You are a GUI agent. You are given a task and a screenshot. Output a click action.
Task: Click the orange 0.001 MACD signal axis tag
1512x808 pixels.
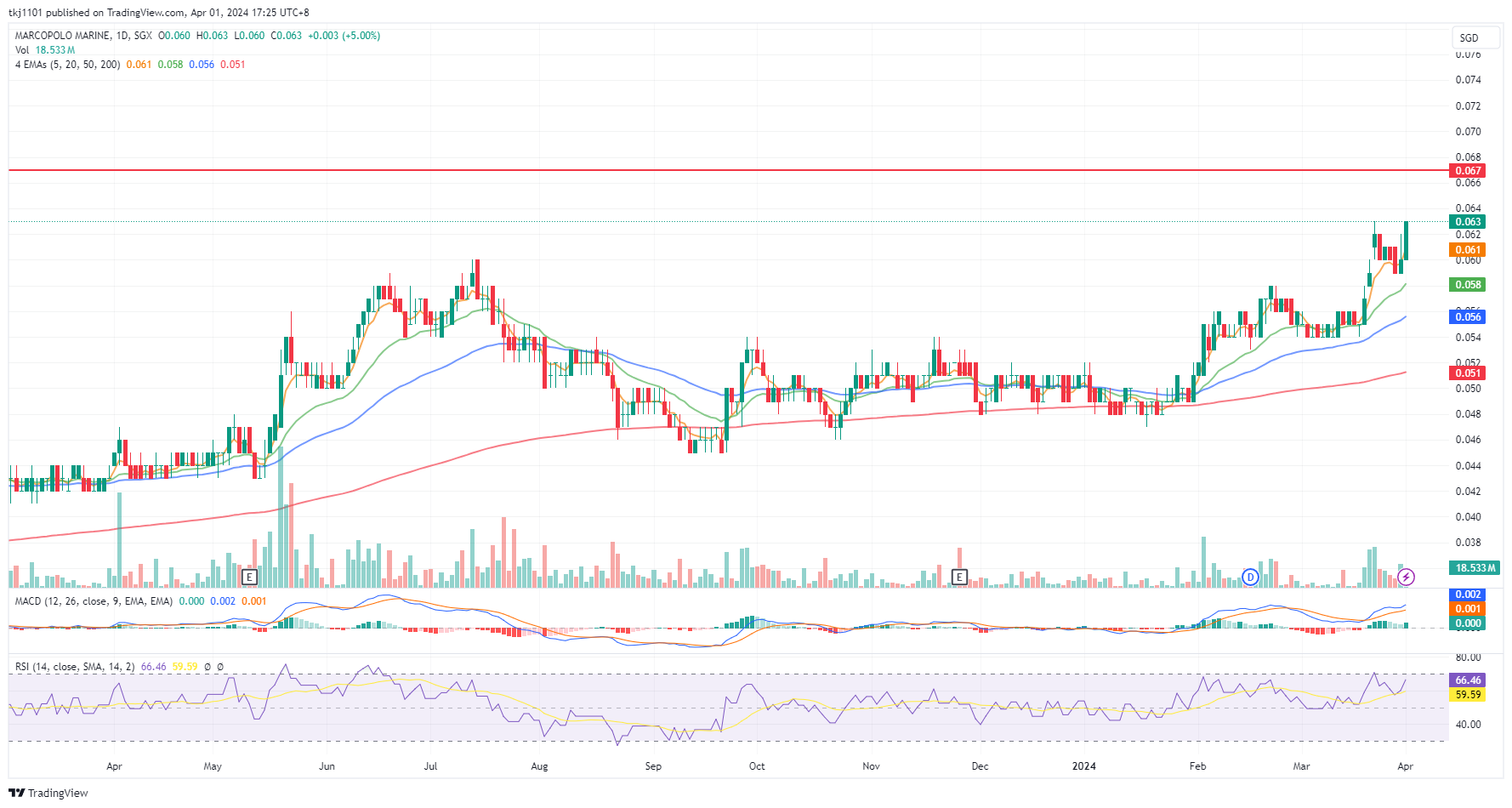(x=1468, y=609)
